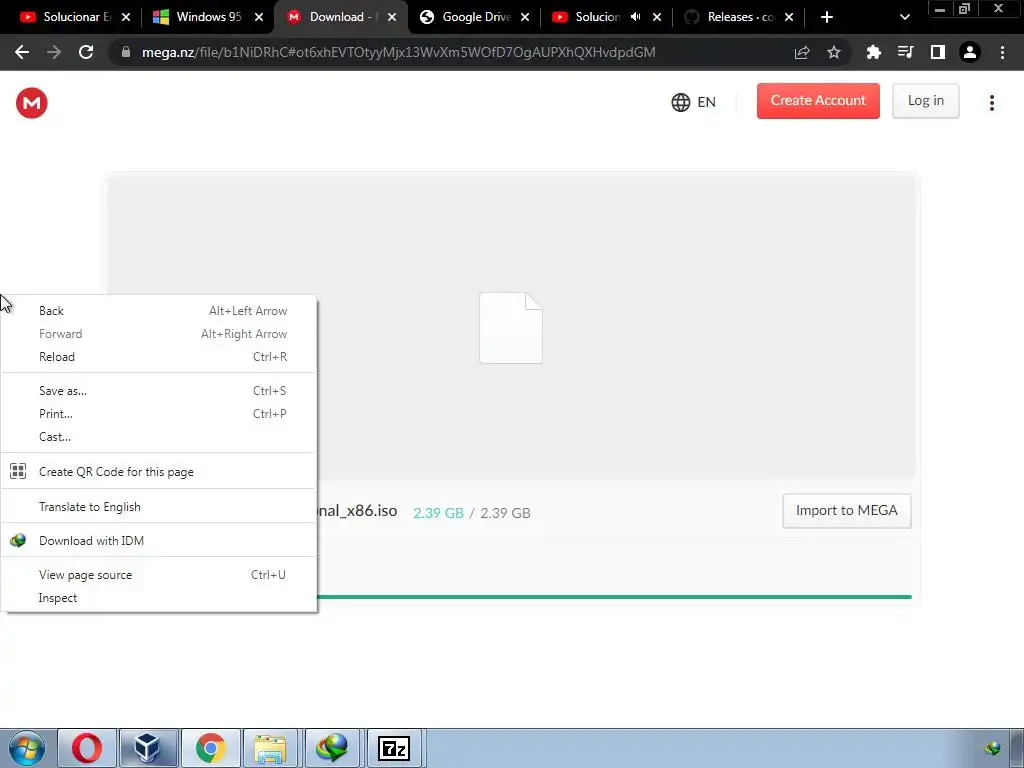Choose Print... in context menu
This screenshot has width=1024, height=768.
coord(159,413)
